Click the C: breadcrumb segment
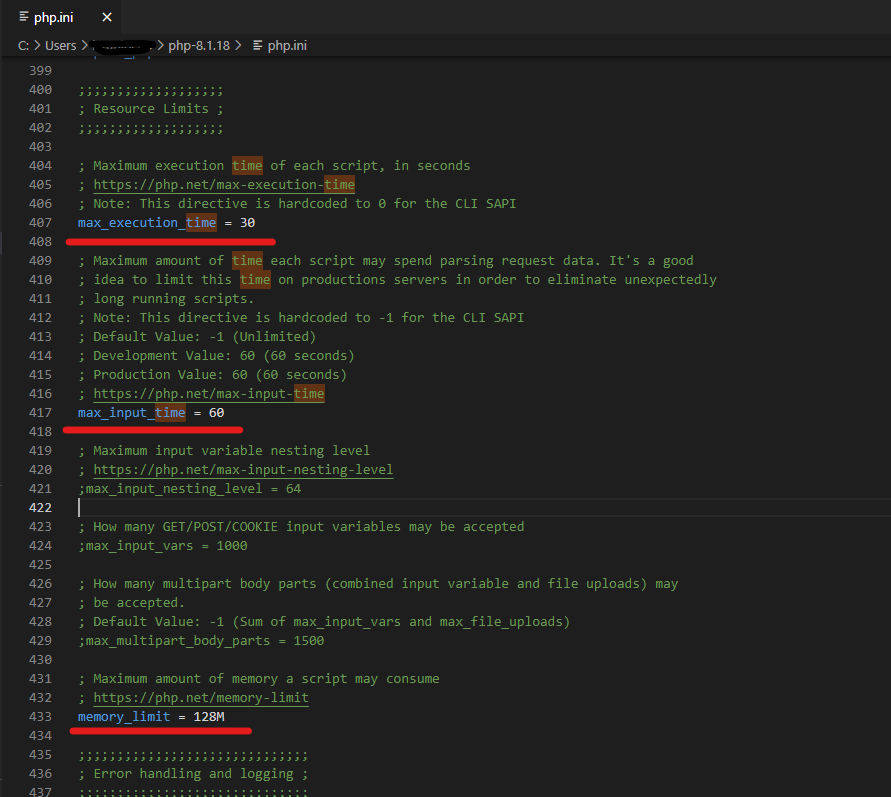Image resolution: width=891 pixels, height=797 pixels. tap(23, 45)
